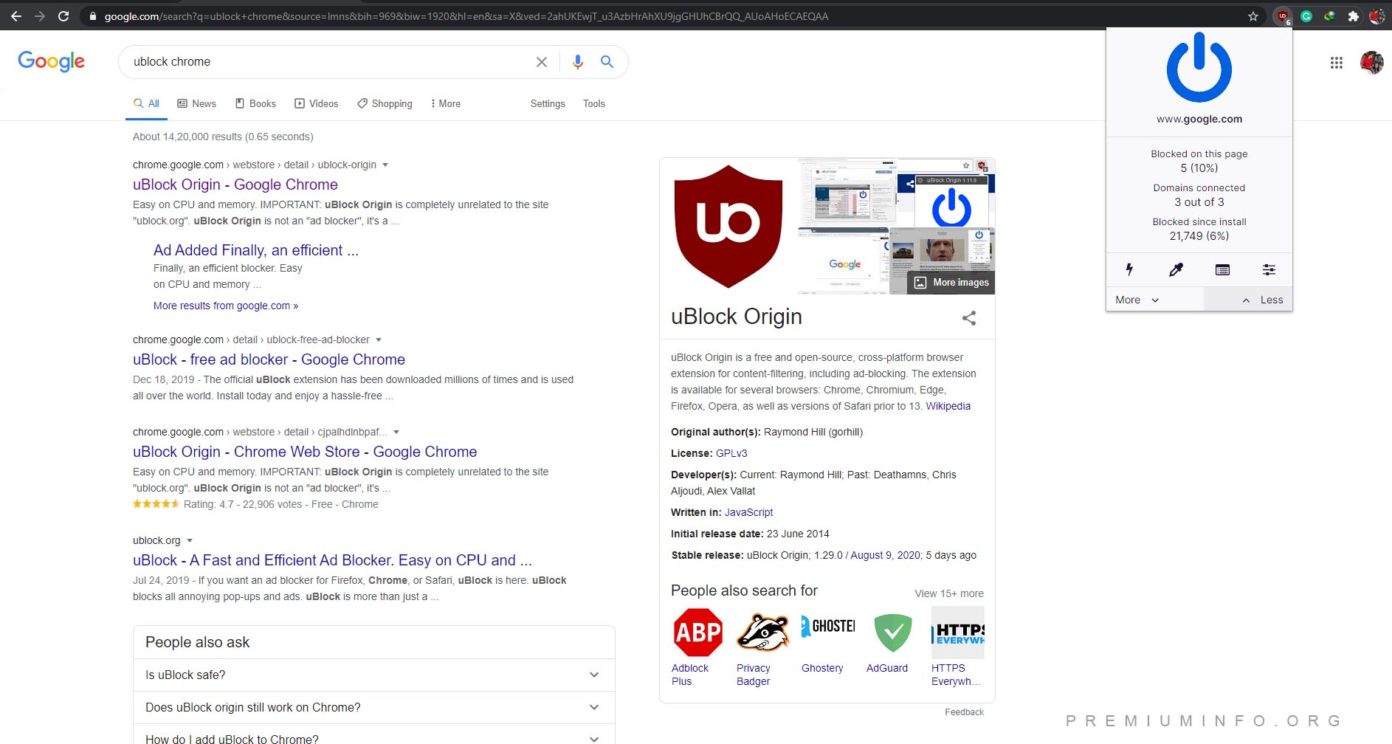
Task: Go to the Google home logo
Action: 51,61
